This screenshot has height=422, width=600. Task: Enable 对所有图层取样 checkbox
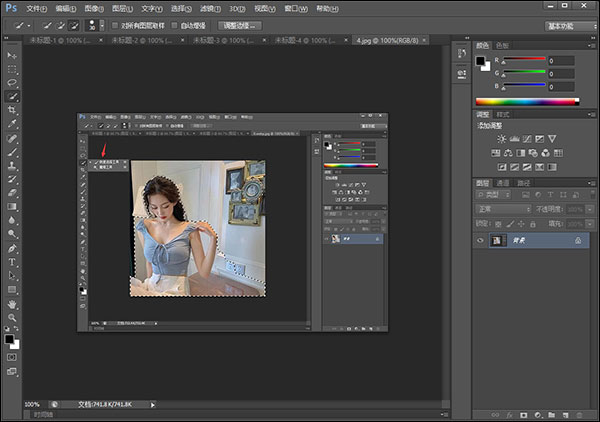112,24
